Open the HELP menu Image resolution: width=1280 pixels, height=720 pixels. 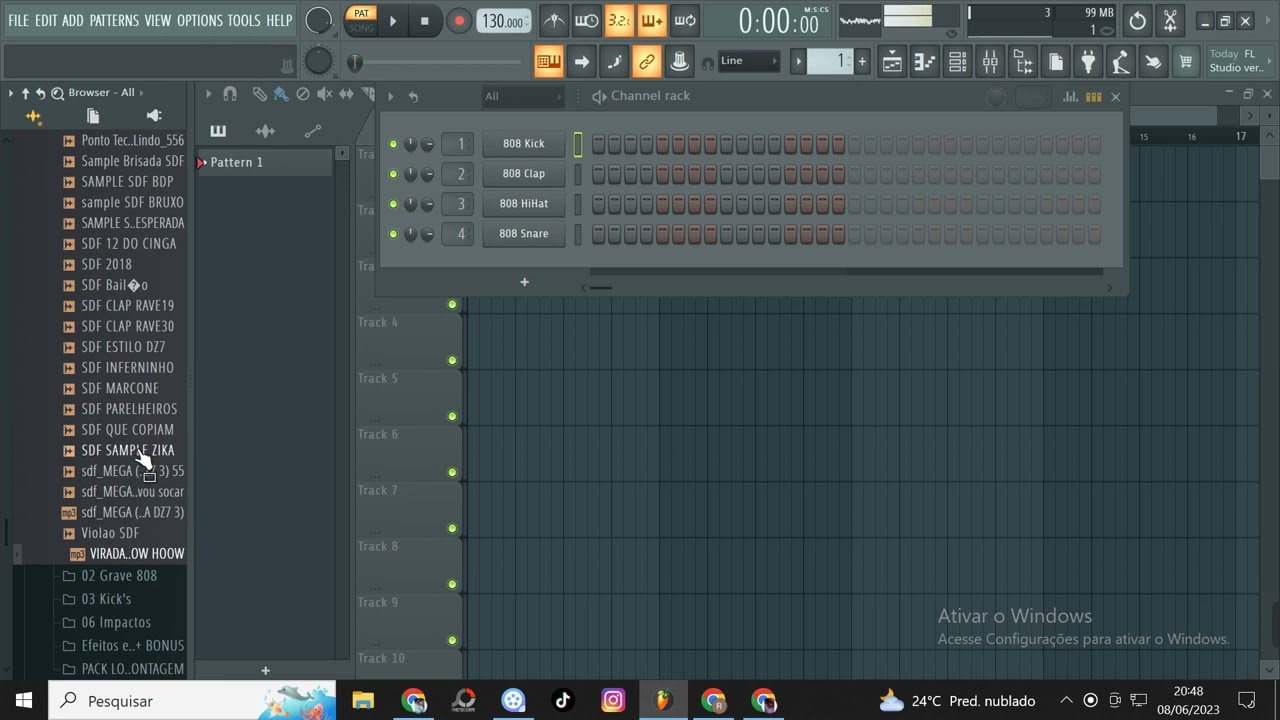[x=279, y=20]
